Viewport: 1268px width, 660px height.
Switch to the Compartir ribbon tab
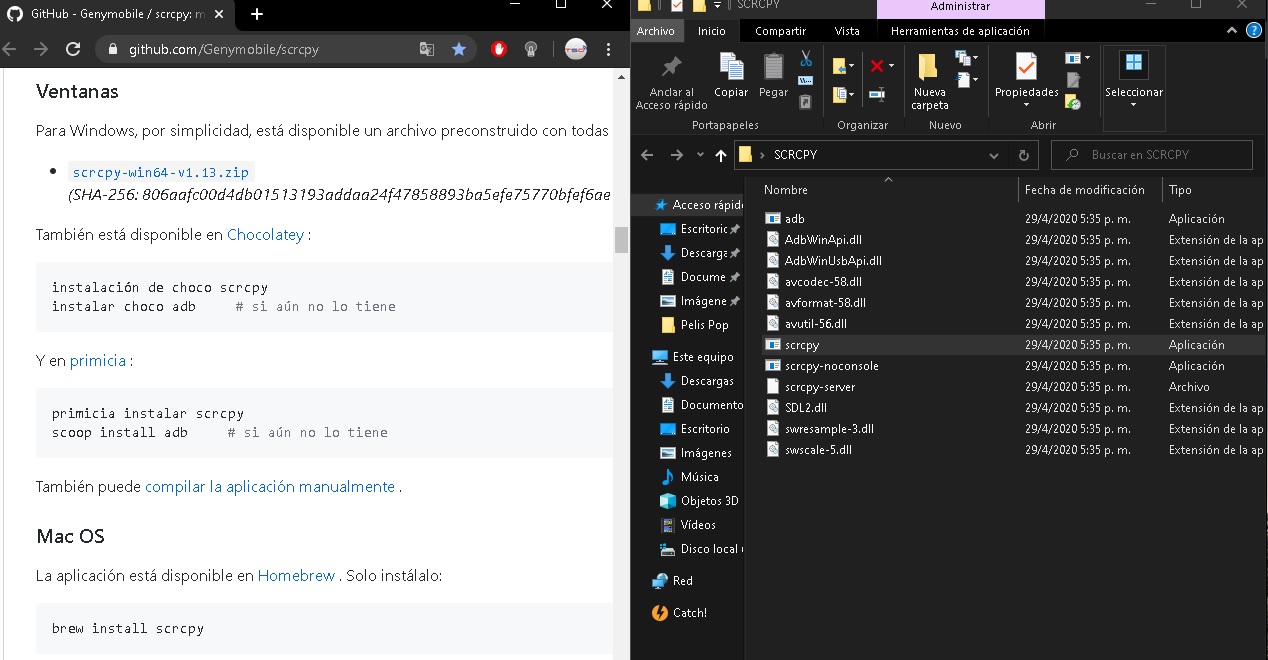click(780, 31)
